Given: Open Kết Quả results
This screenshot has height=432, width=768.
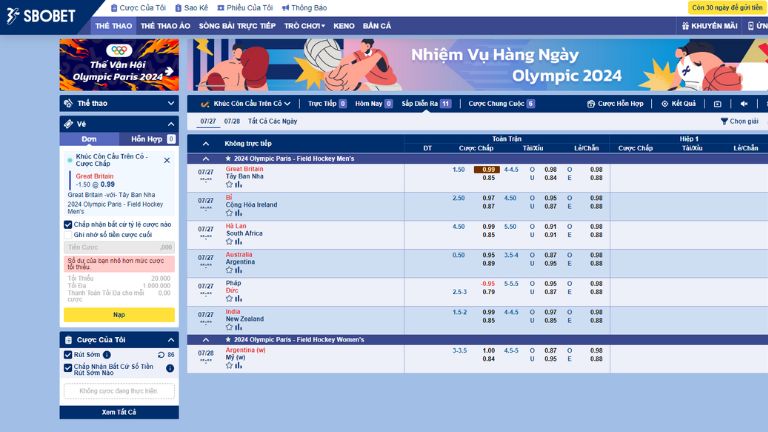Looking at the screenshot, I should point(678,104).
